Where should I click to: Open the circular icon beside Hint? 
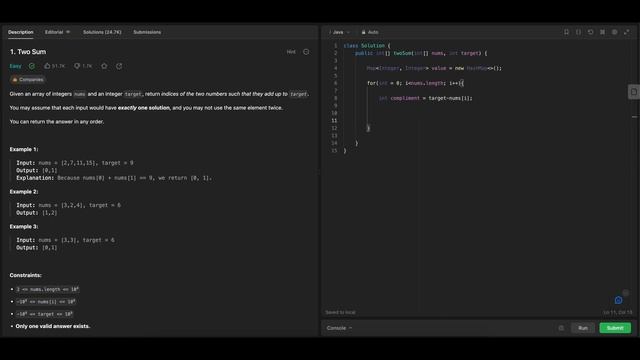306,52
